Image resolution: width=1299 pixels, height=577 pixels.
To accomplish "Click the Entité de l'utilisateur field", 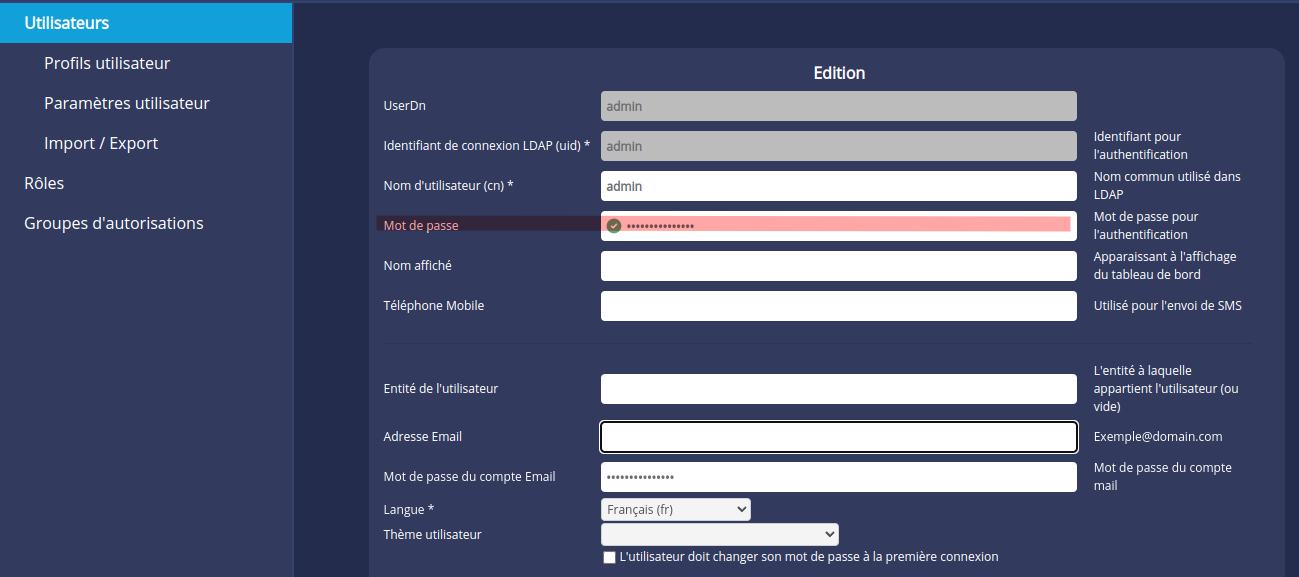I will pos(838,388).
